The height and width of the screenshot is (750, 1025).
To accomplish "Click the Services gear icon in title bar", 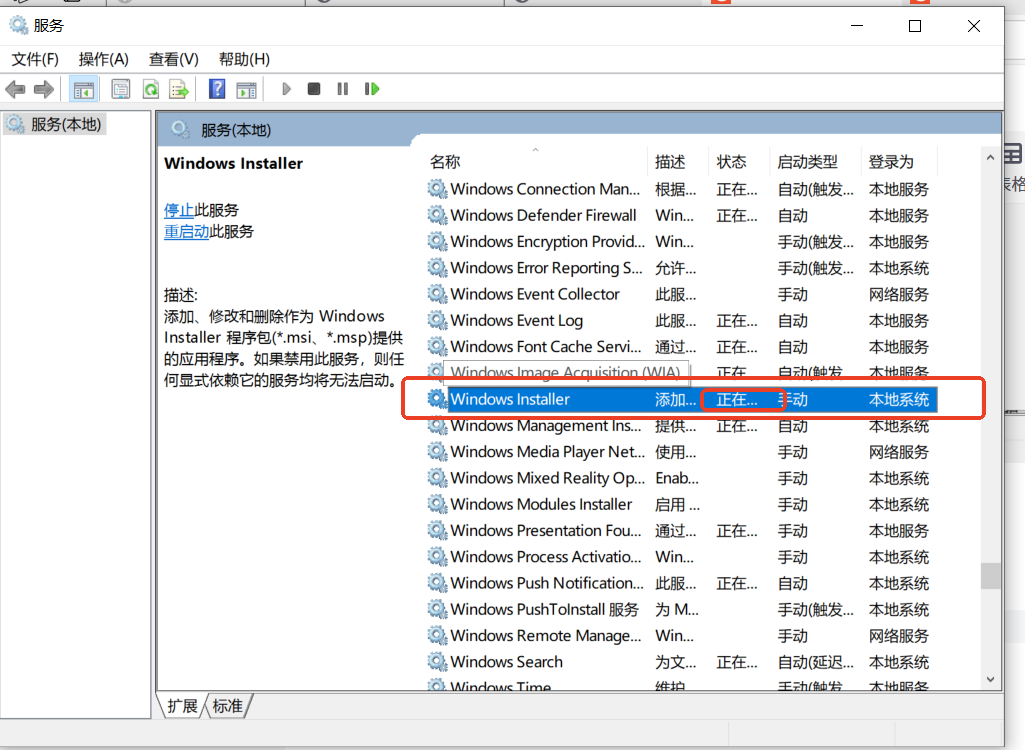I will pos(18,25).
